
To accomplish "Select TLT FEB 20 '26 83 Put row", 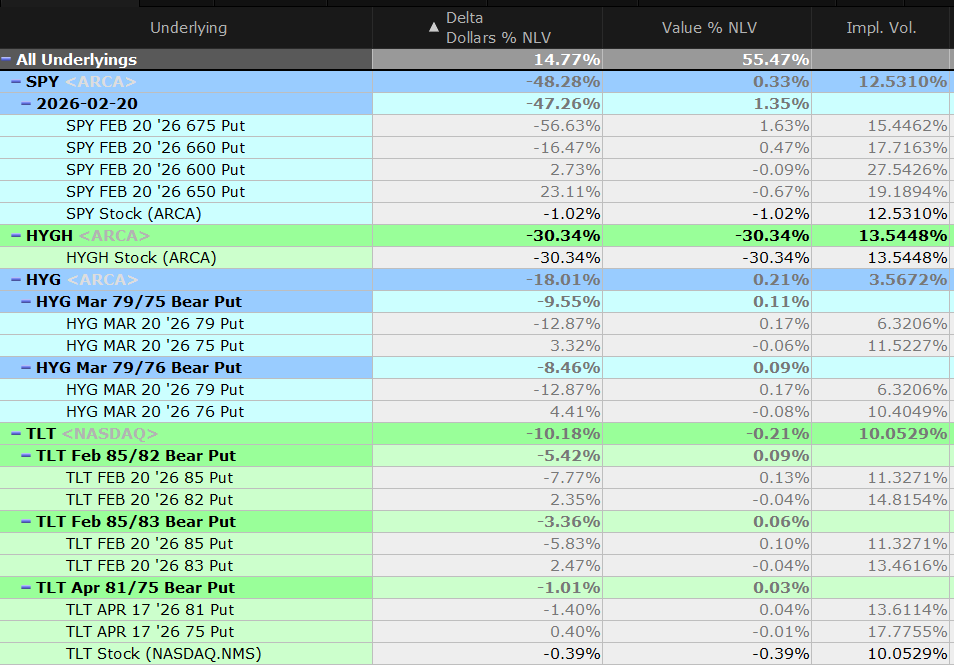I will coord(475,565).
